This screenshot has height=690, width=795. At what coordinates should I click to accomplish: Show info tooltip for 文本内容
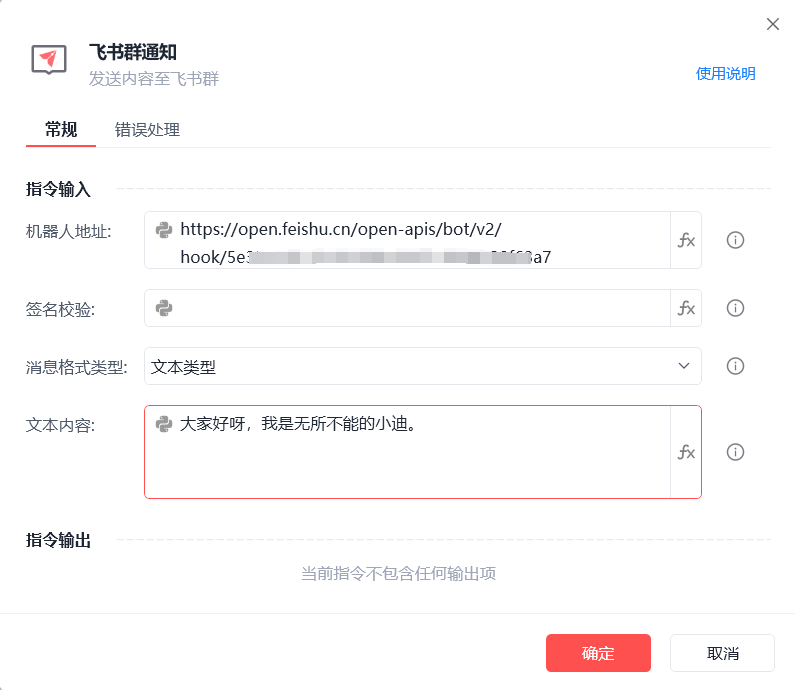[x=735, y=452]
